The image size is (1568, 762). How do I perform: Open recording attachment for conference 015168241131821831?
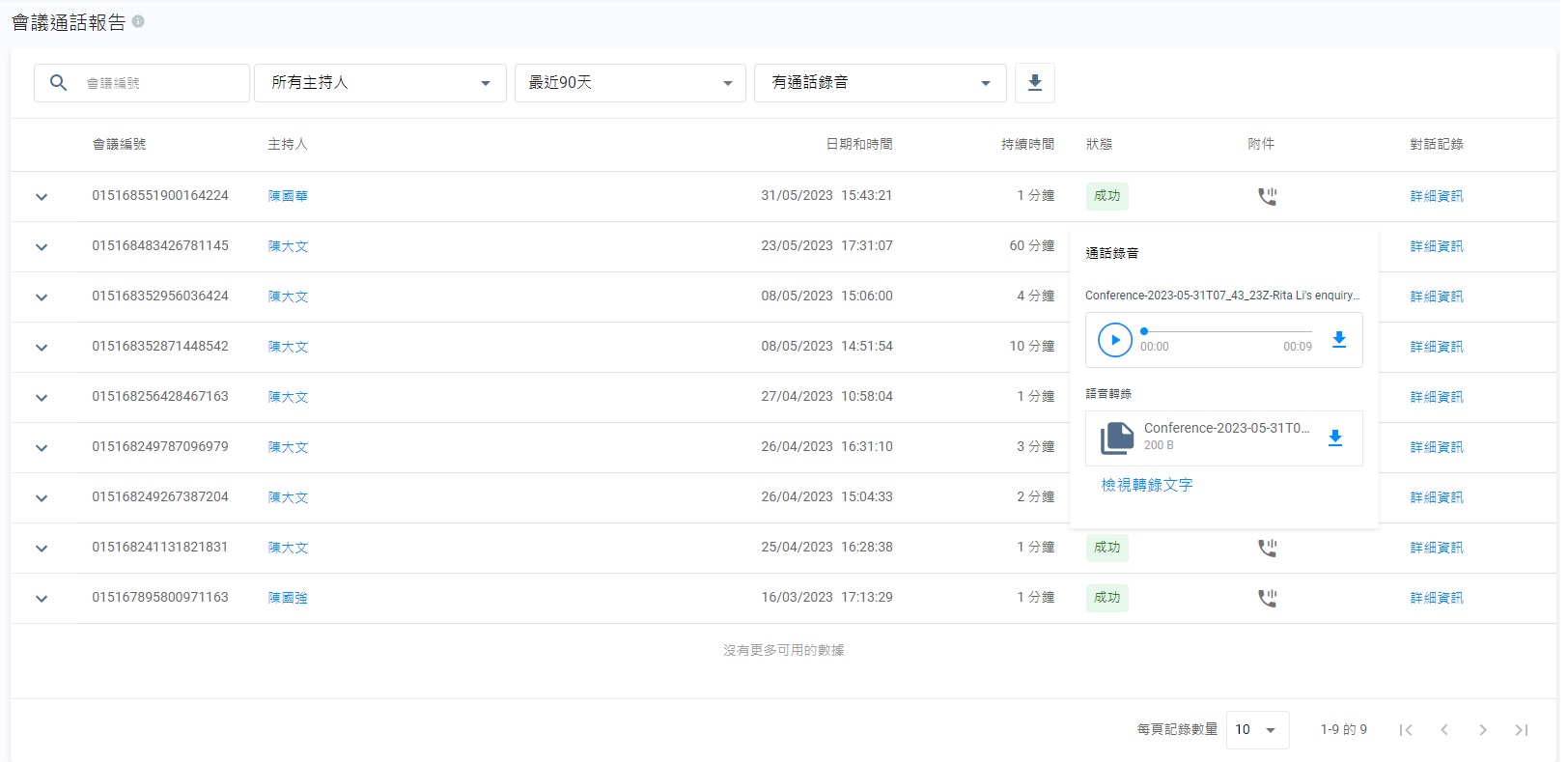(x=1267, y=549)
